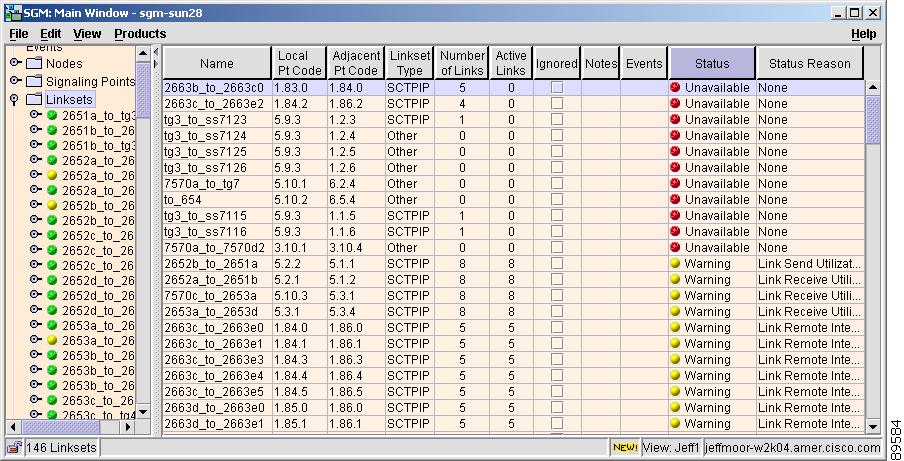Check Ignored box for tg3_to_ss7123

tap(557, 120)
